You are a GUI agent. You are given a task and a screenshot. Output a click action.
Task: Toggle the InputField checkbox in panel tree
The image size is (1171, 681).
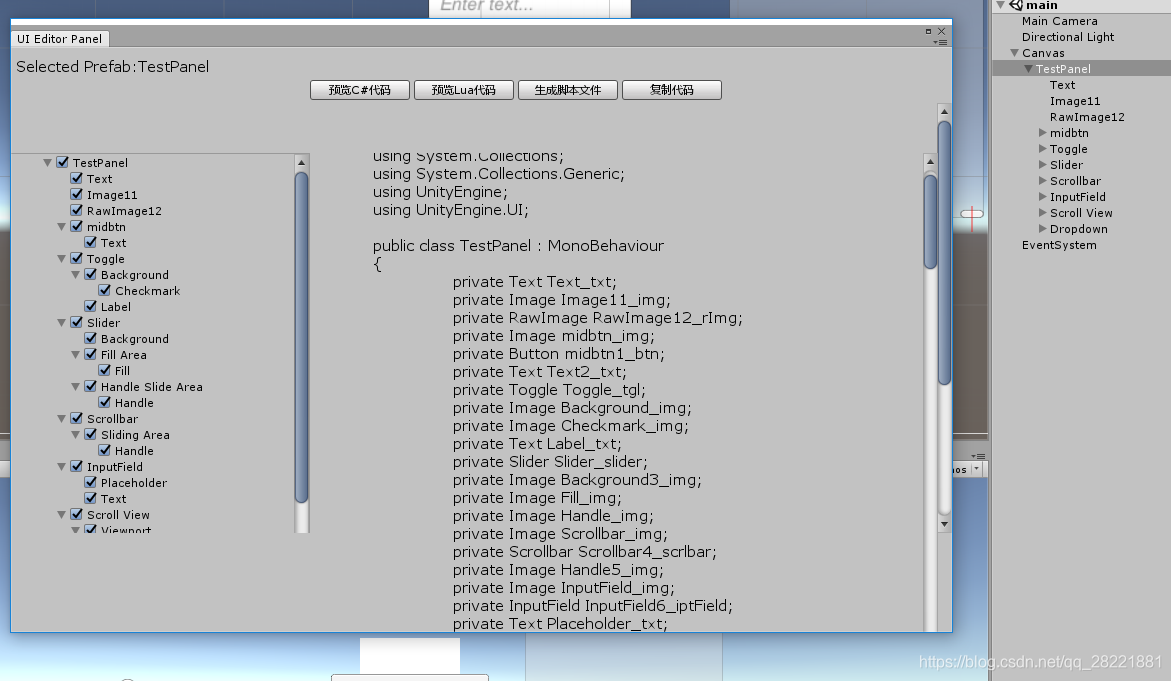76,466
